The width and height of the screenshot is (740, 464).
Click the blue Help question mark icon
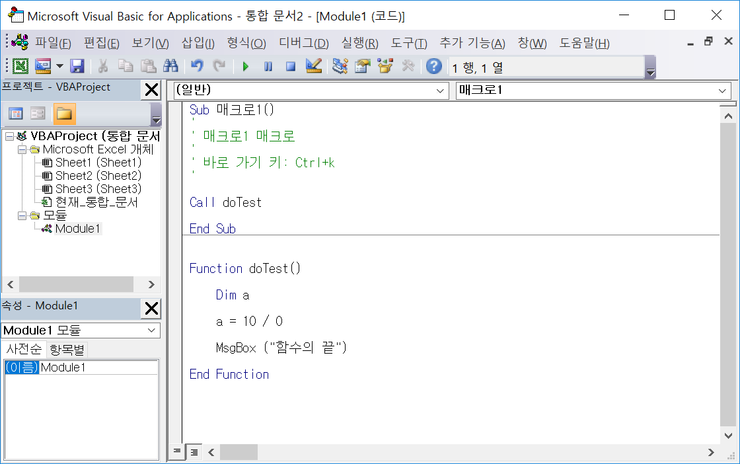pos(434,66)
